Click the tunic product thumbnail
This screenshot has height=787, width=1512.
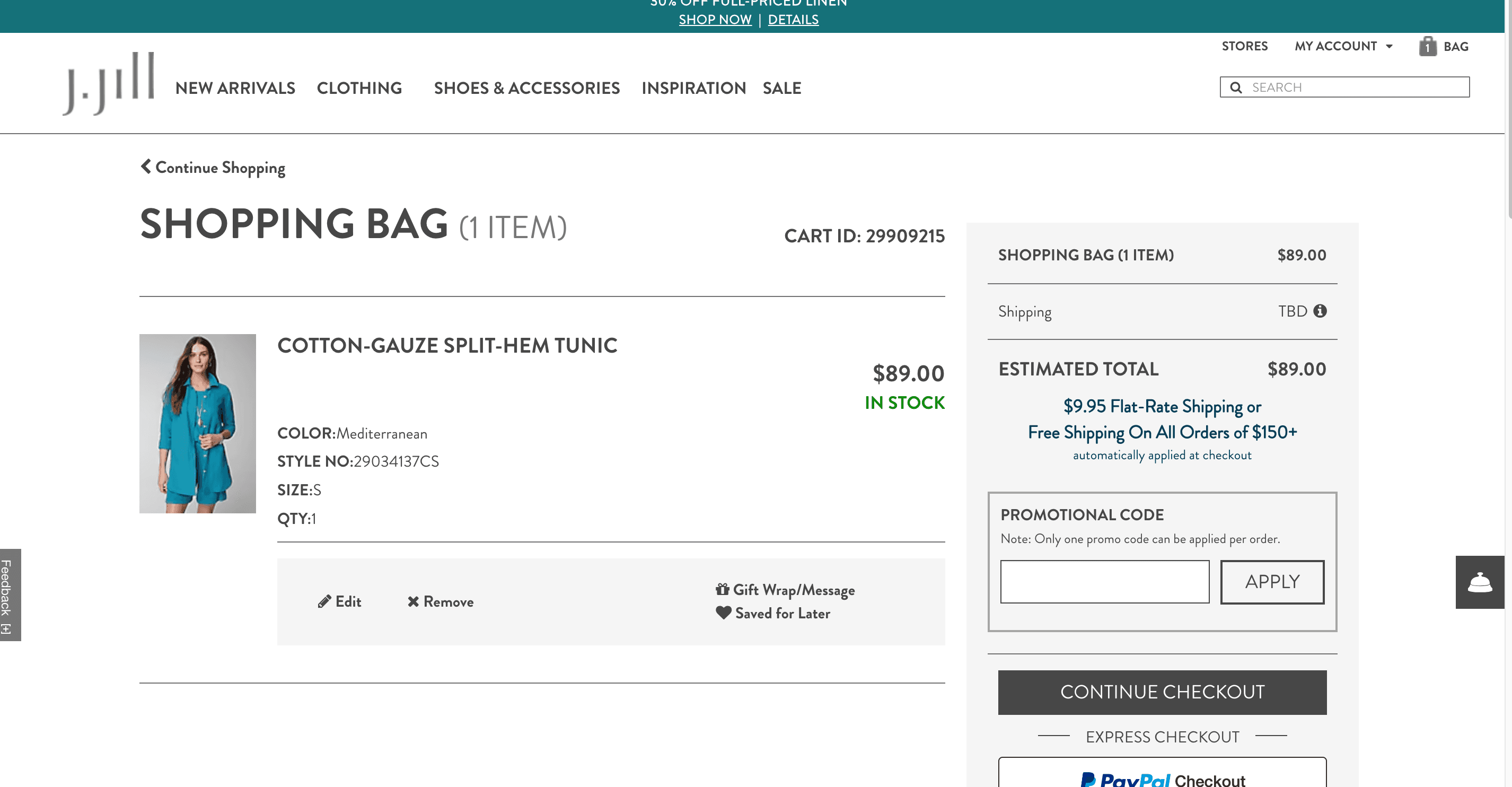coord(197,423)
